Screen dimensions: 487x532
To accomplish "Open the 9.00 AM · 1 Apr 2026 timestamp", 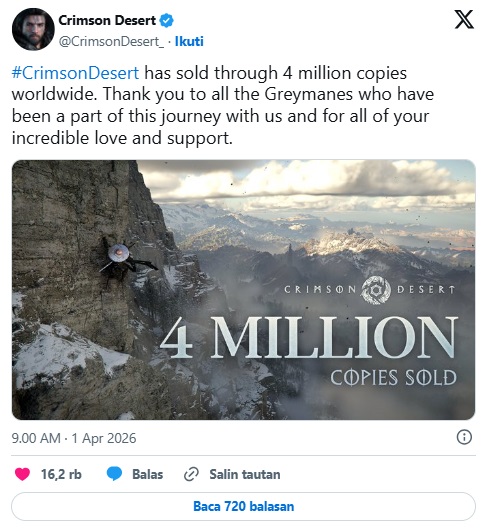I will 74,438.
